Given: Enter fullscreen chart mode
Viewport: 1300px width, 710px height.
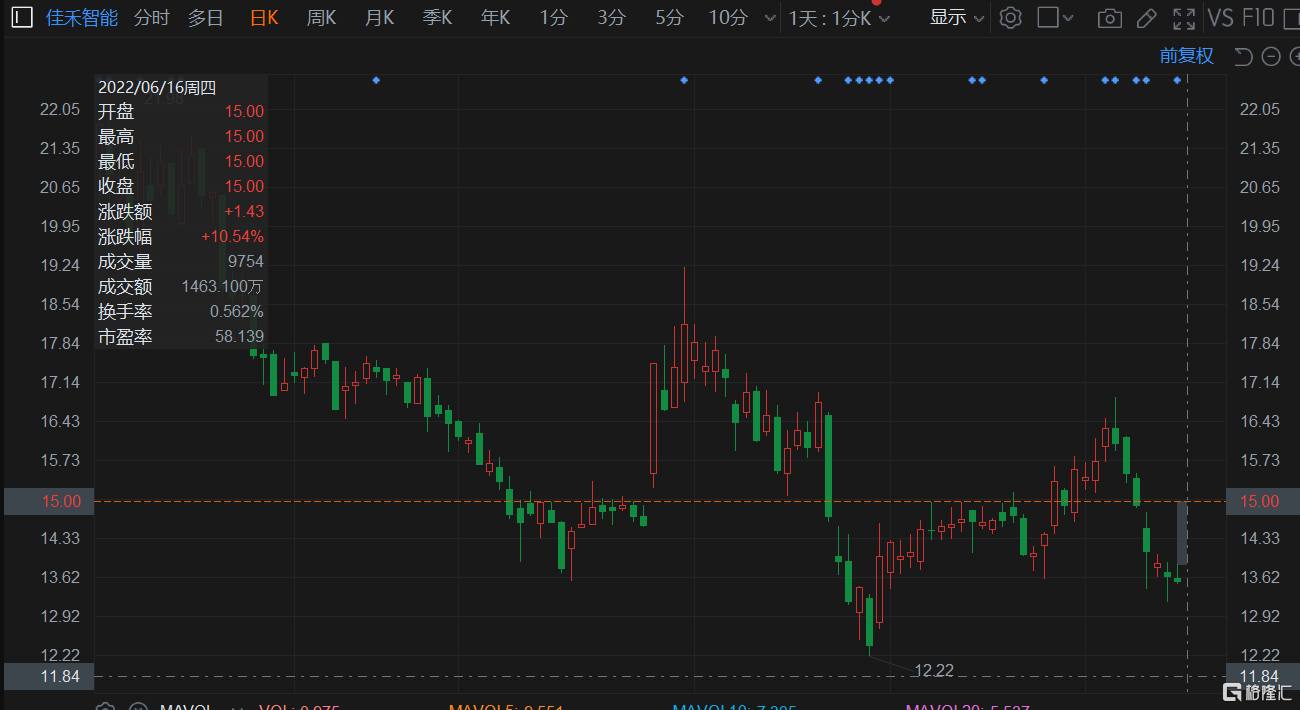Looking at the screenshot, I should [x=1184, y=18].
